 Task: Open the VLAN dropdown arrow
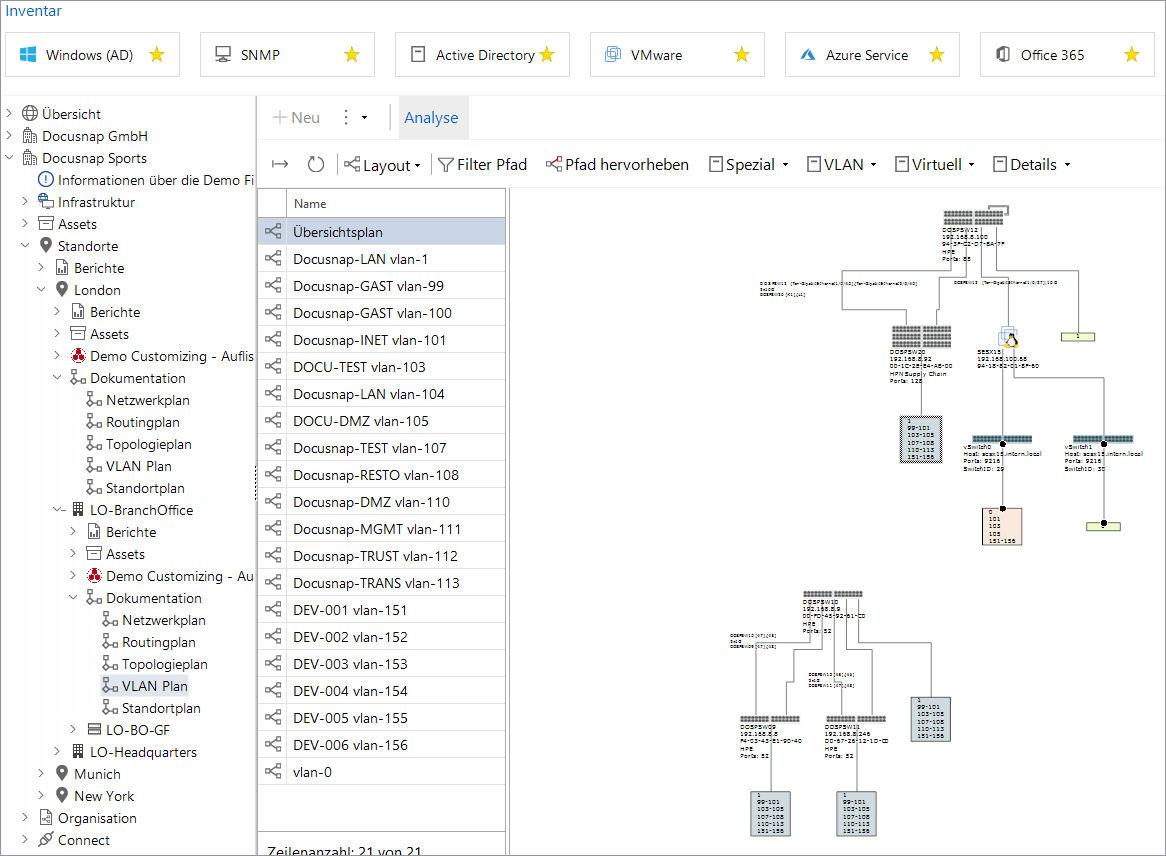point(873,165)
